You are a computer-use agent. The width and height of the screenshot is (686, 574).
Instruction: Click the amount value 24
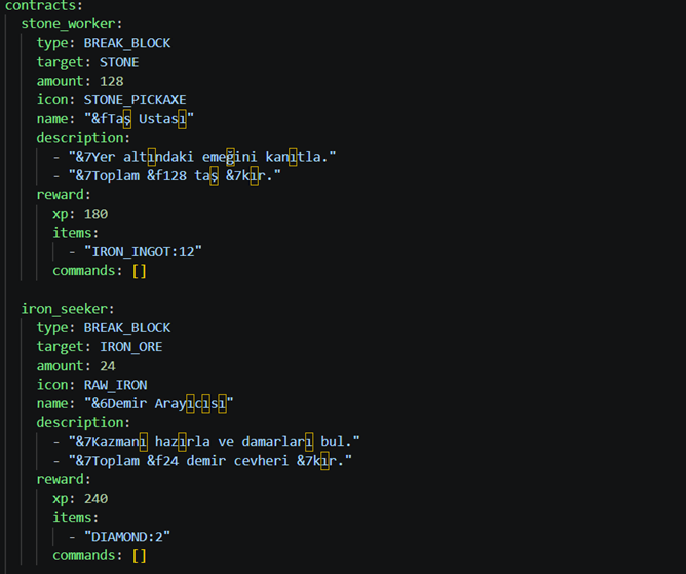(x=108, y=366)
